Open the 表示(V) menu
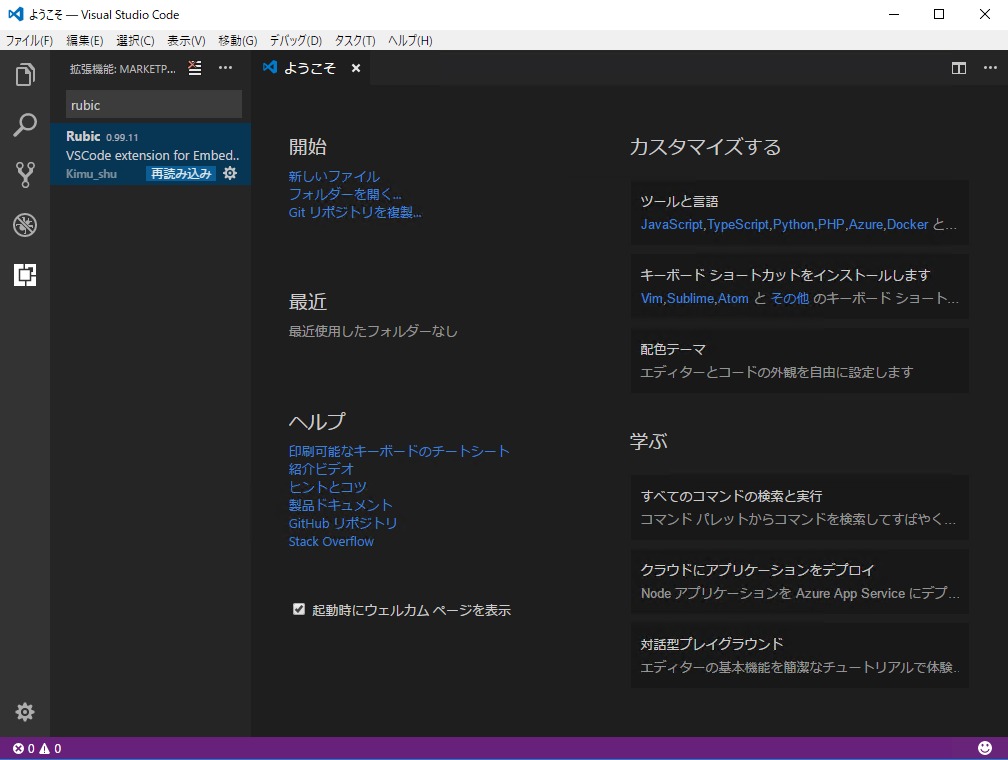The width and height of the screenshot is (1008, 760). click(186, 41)
